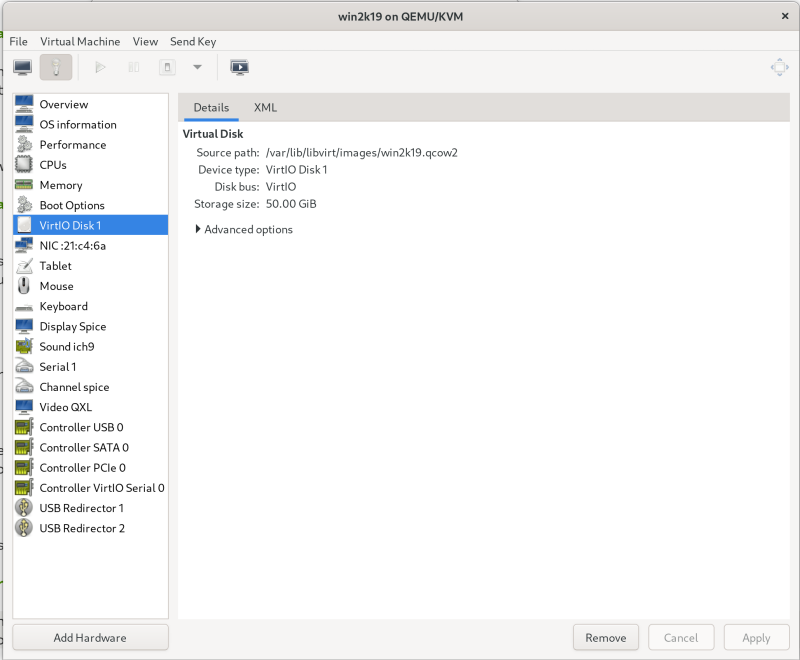Close the win2k19 window
The image size is (800, 660).
(x=785, y=16)
